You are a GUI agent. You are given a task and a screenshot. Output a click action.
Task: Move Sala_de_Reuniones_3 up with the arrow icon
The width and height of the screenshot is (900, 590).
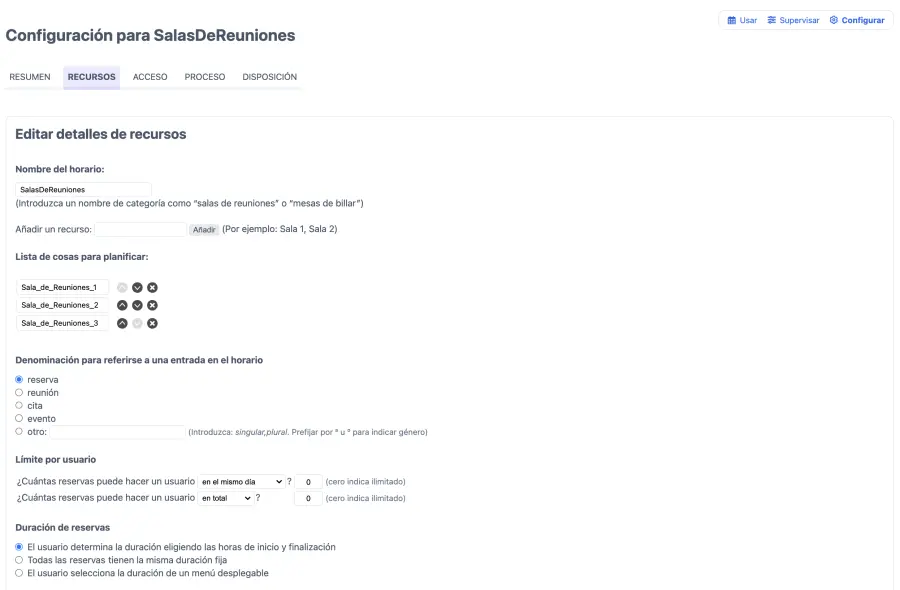pos(121,322)
